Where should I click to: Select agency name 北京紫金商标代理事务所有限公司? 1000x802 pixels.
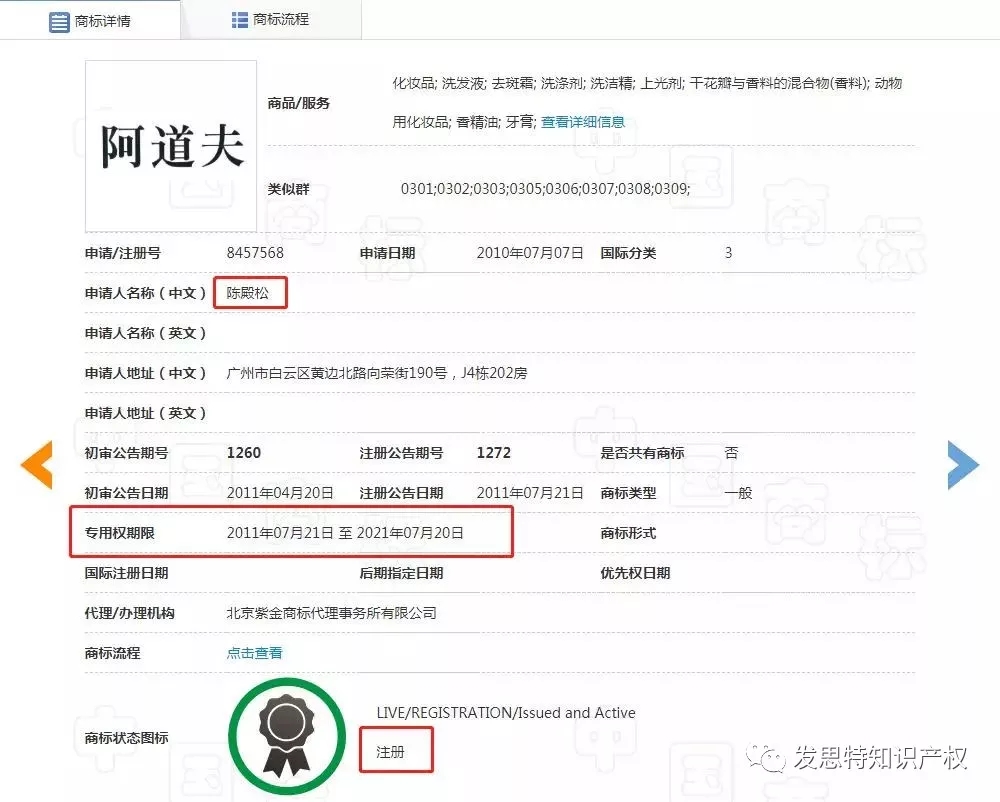pos(332,613)
